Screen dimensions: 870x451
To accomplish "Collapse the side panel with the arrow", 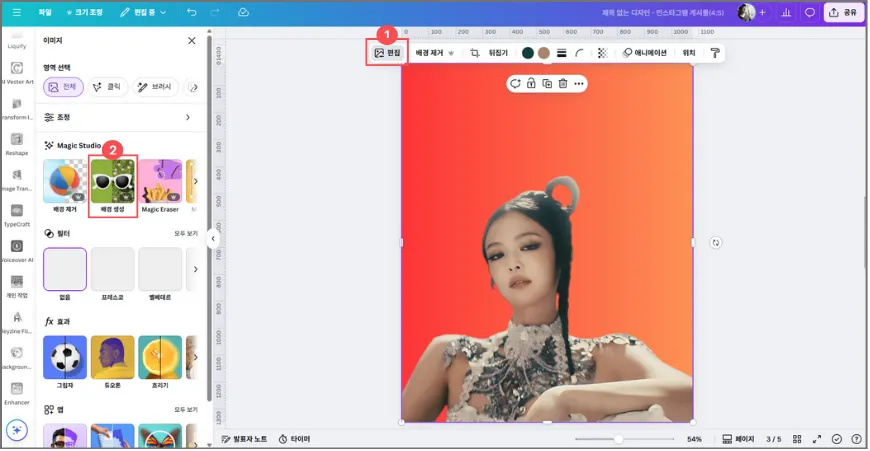I will (x=213, y=239).
